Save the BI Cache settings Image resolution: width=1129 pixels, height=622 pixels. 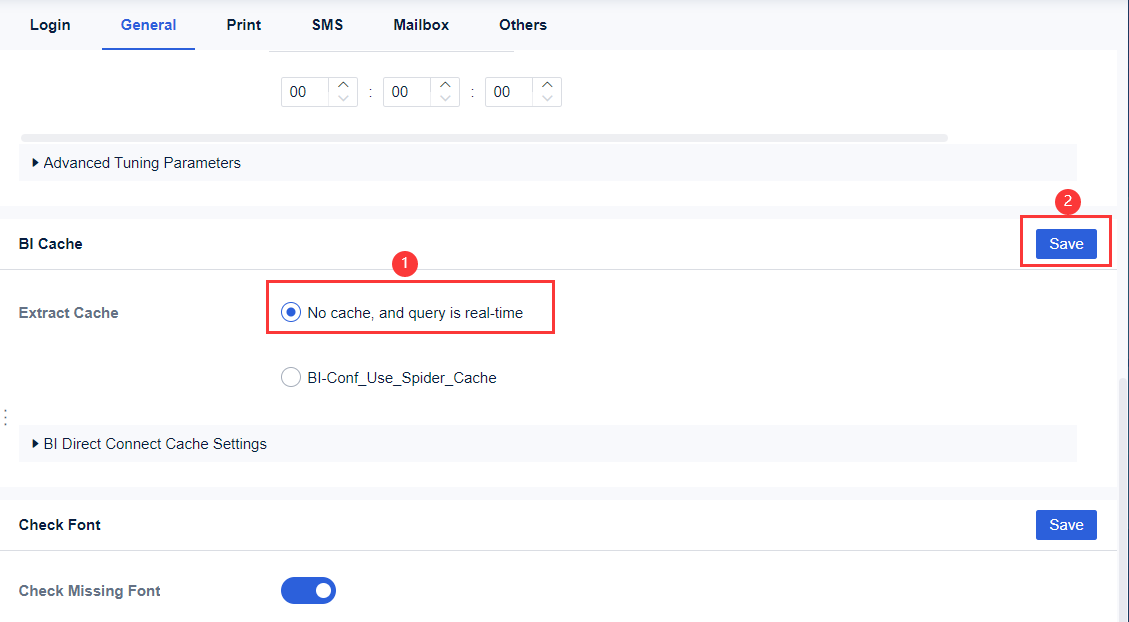tap(1066, 243)
